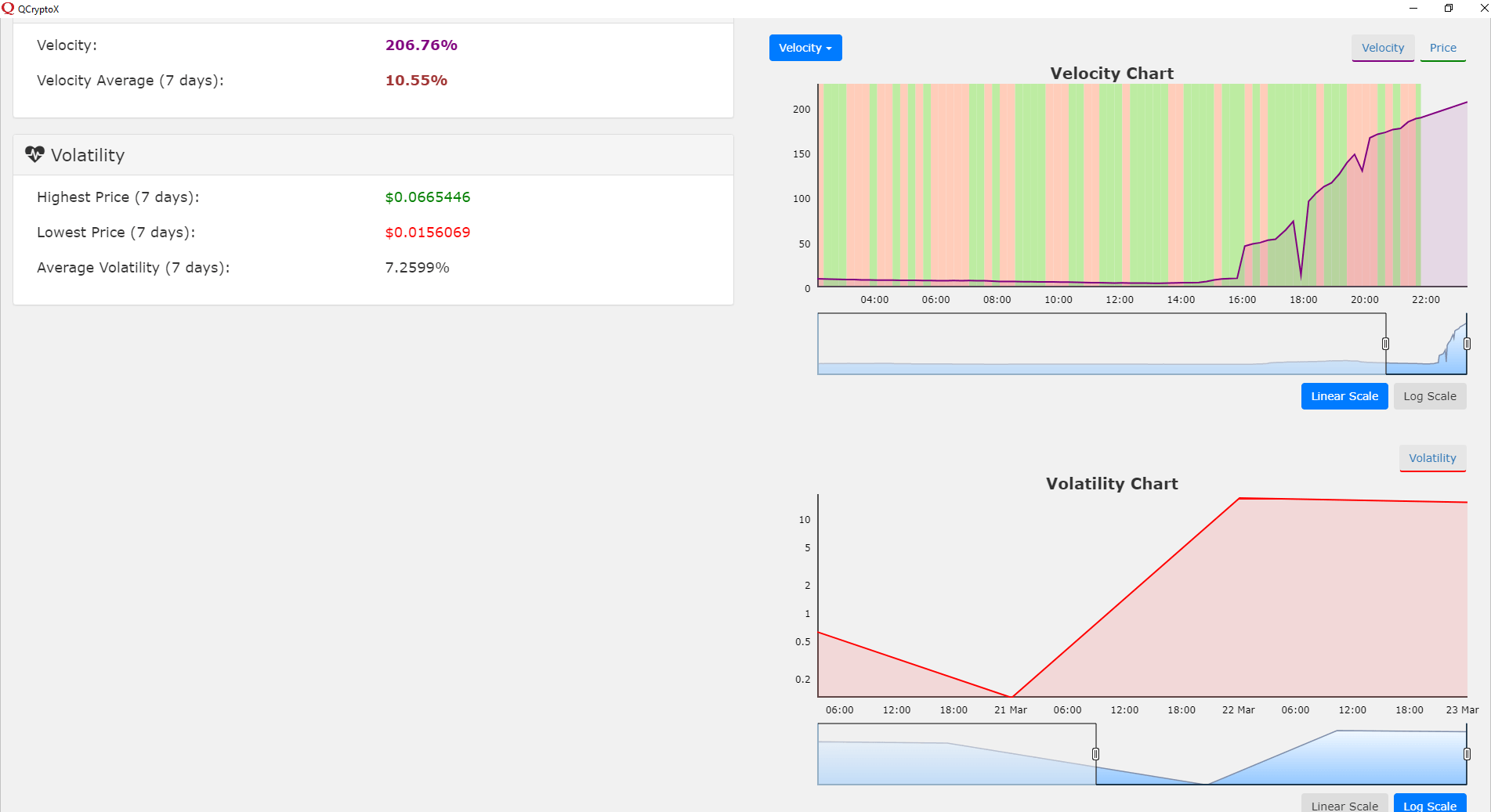Restore down the QCryptoX window
The width and height of the screenshot is (1491, 812).
[x=1449, y=9]
